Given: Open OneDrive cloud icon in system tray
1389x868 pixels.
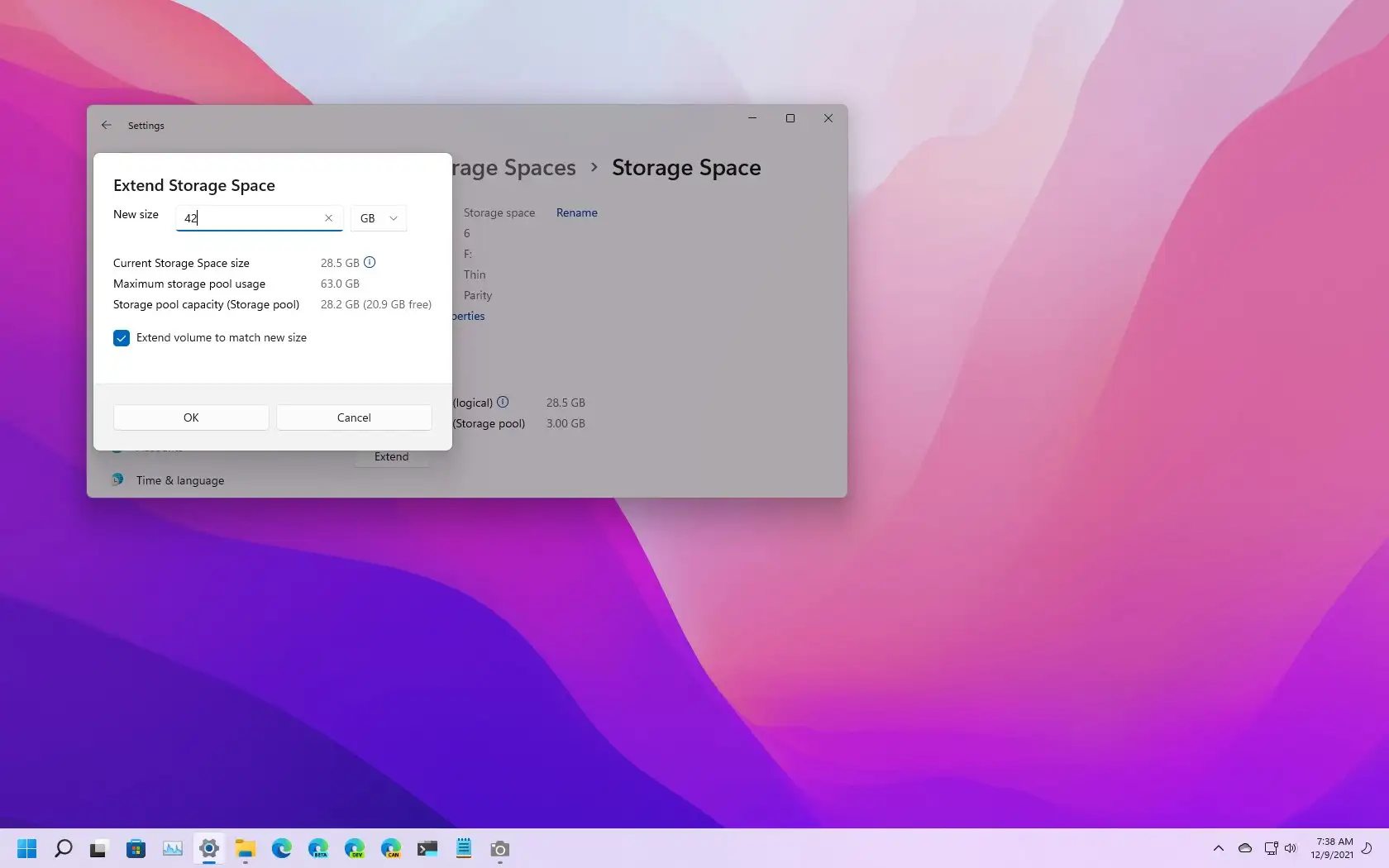Looking at the screenshot, I should click(x=1244, y=848).
